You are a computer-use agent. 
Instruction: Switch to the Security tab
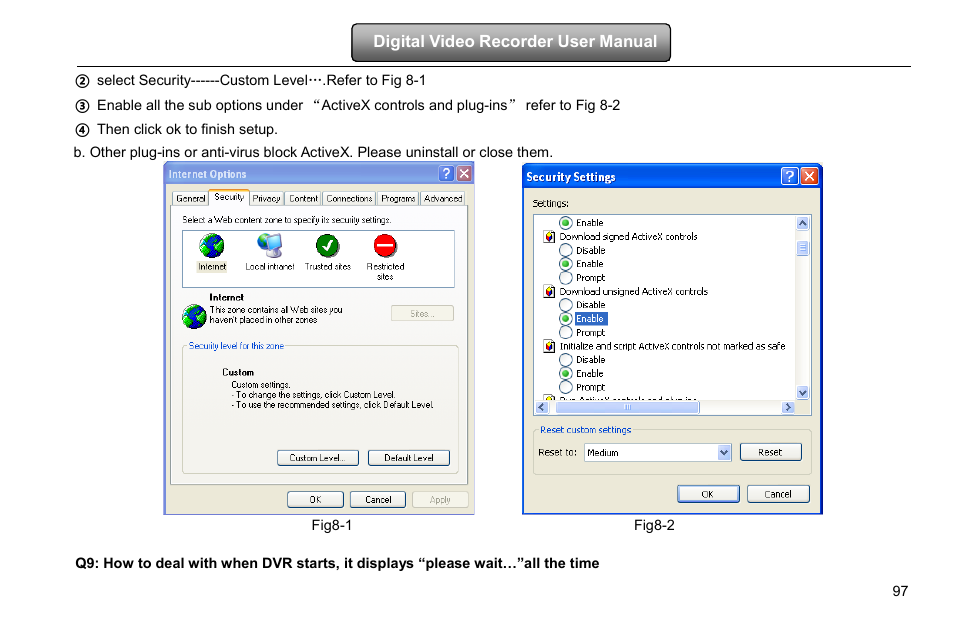point(229,197)
